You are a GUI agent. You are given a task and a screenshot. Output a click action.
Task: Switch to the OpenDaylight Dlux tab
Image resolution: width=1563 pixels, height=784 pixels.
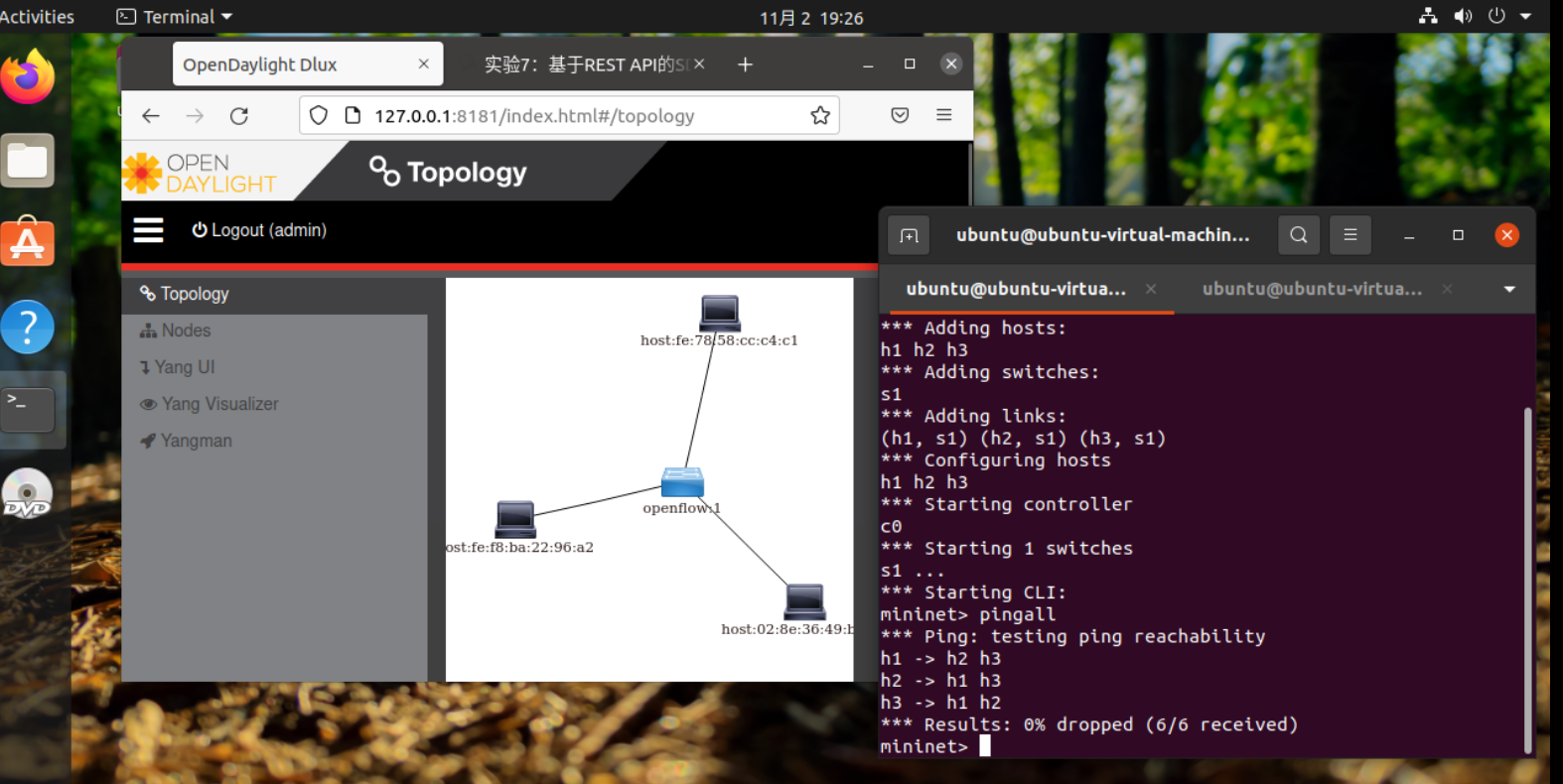tap(308, 65)
